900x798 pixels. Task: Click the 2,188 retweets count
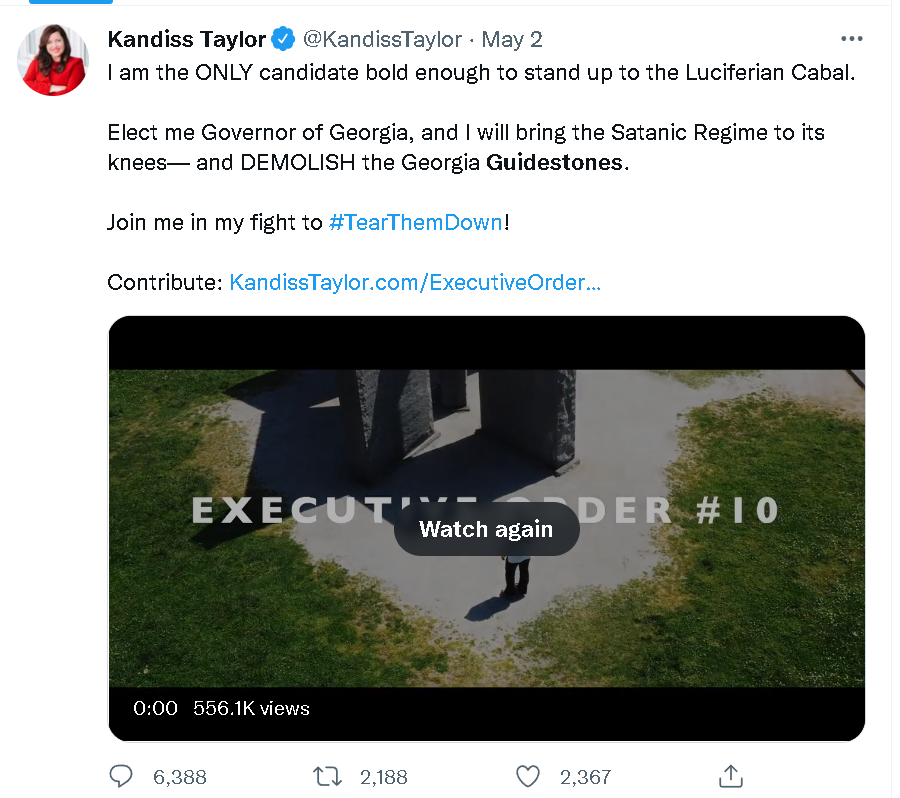tap(381, 777)
